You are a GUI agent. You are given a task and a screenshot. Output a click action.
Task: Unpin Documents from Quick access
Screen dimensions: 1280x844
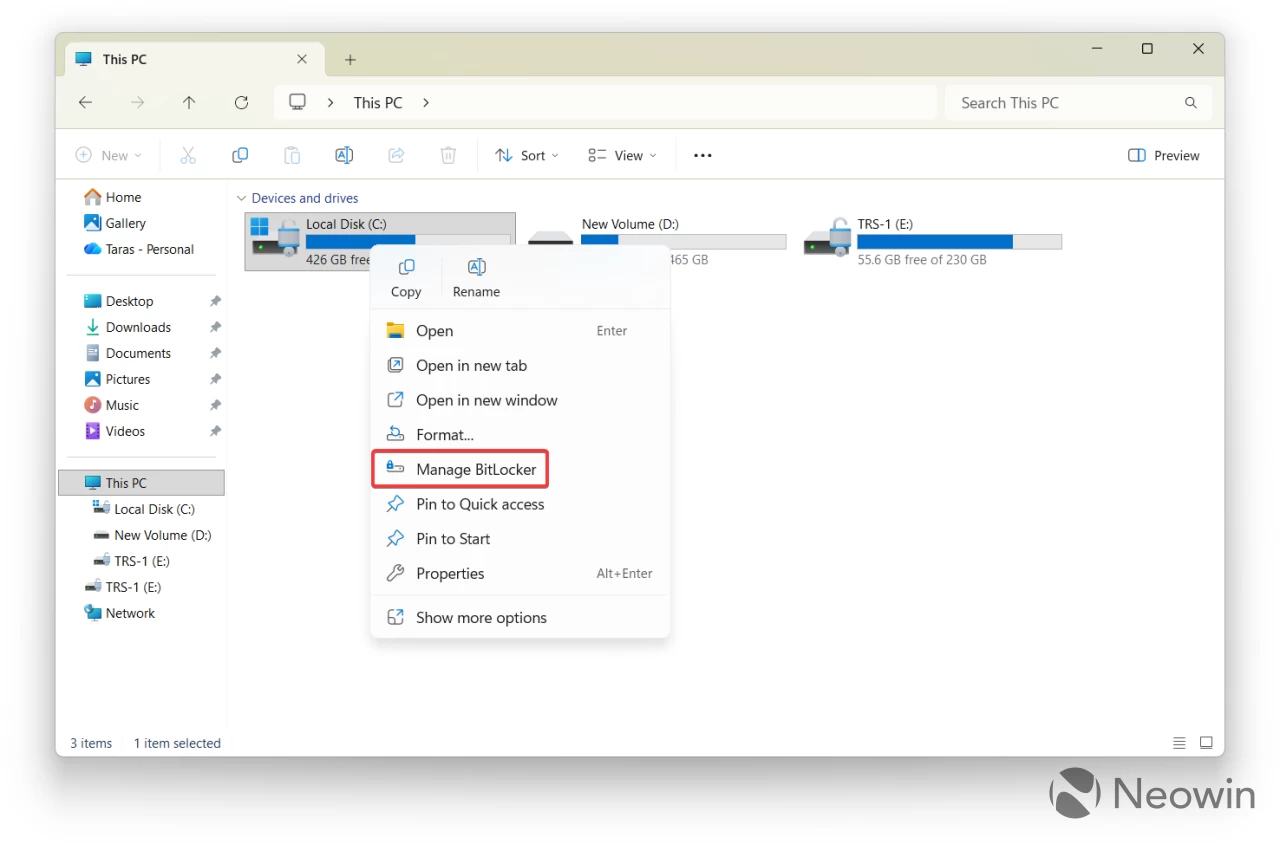tap(215, 353)
